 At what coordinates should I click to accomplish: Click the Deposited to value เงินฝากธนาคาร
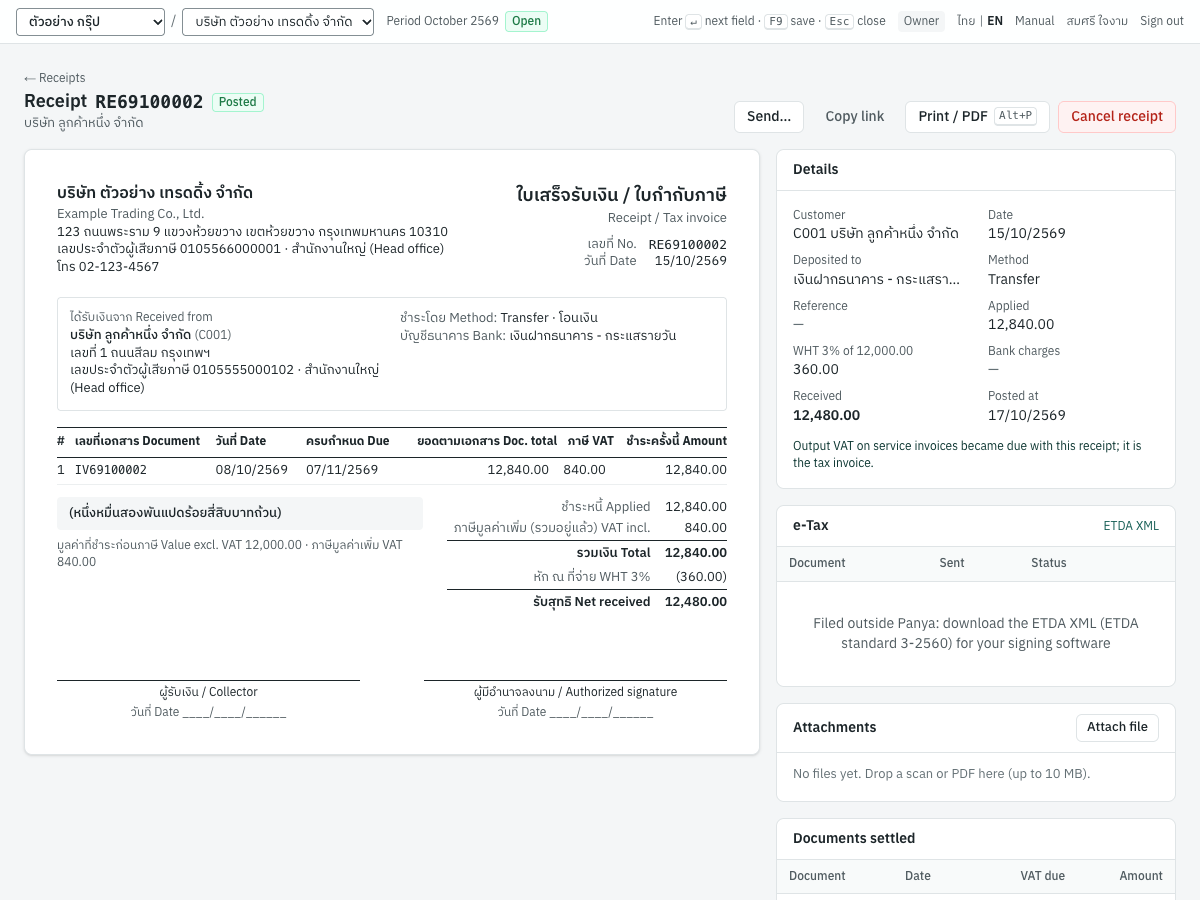coord(876,279)
